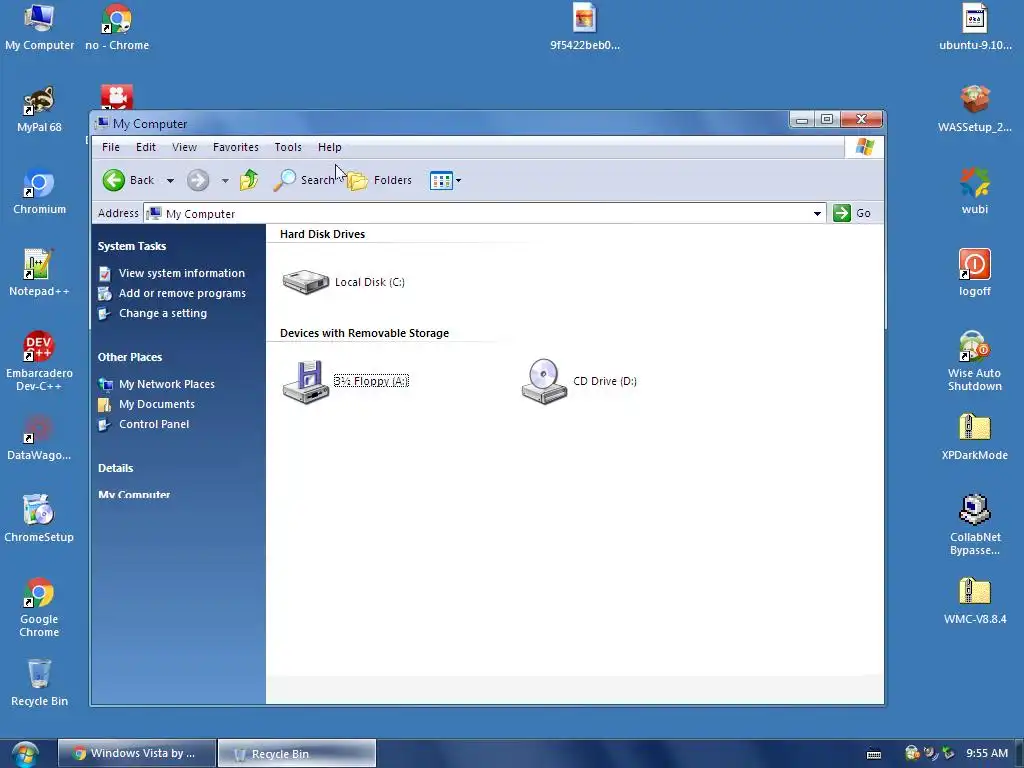
Task: Select the no - Chrome desktop shortcut
Action: (117, 27)
